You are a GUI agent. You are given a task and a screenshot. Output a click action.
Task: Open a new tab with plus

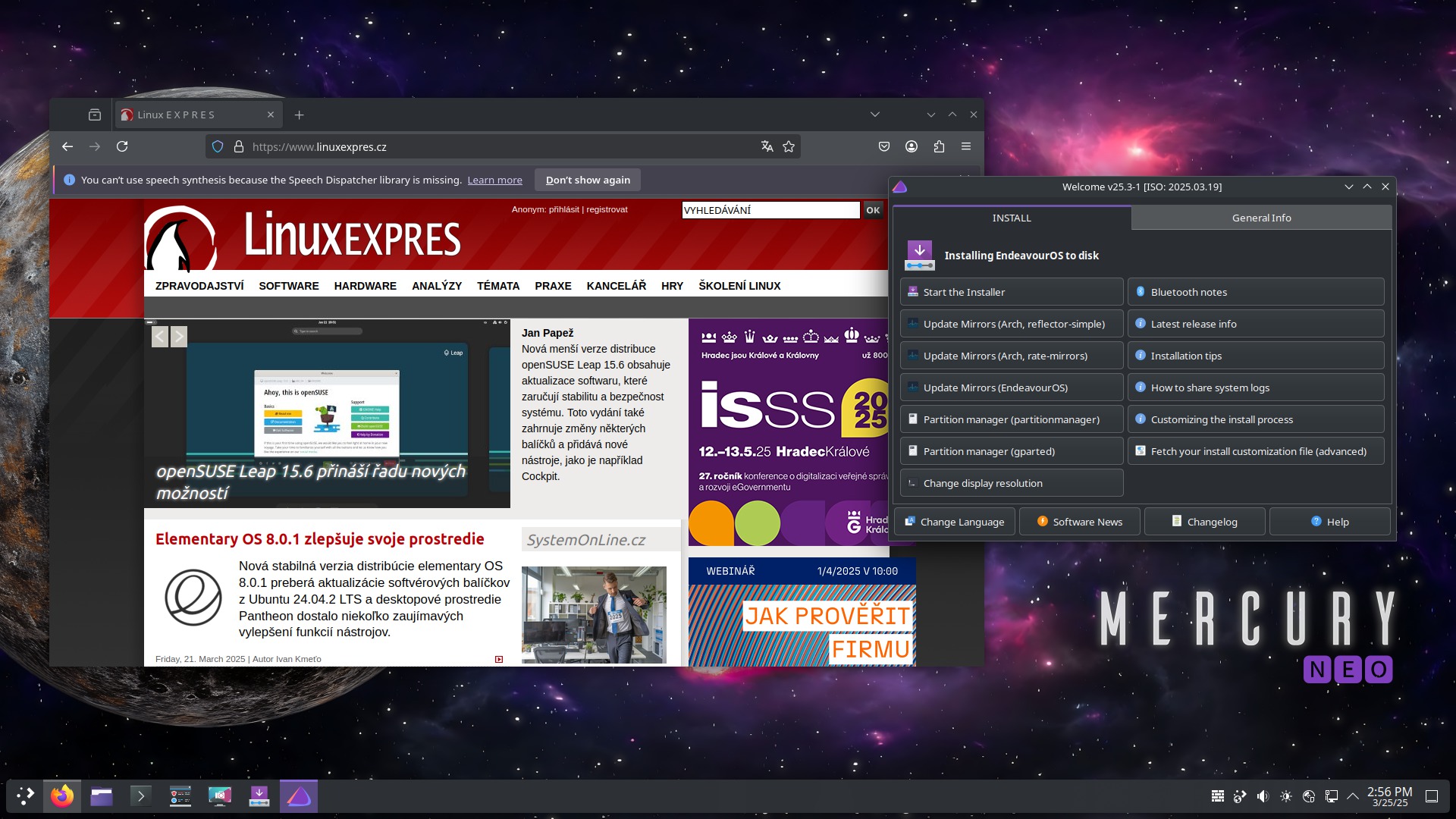(300, 115)
